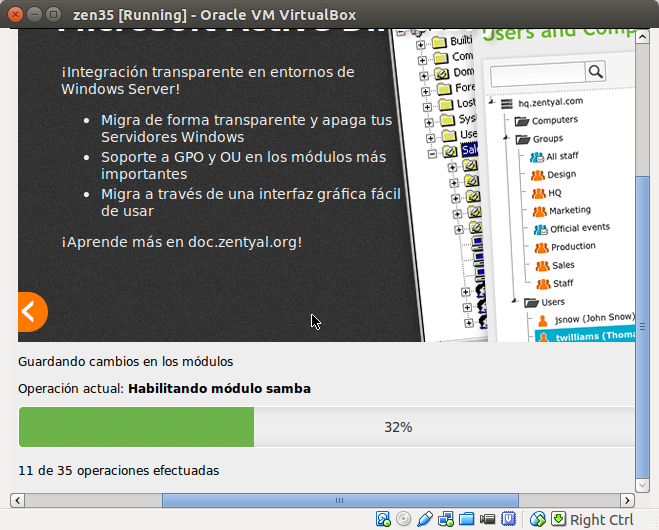This screenshot has width=659, height=530.
Task: Click the vertical scrollbar thumb
Action: pos(642,327)
